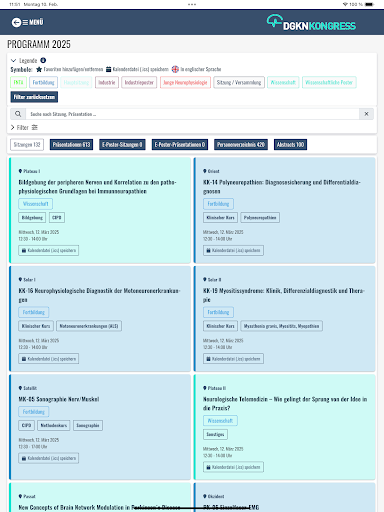Open the KK-19 Myositissyndrome session
The image size is (384, 512).
point(284,295)
